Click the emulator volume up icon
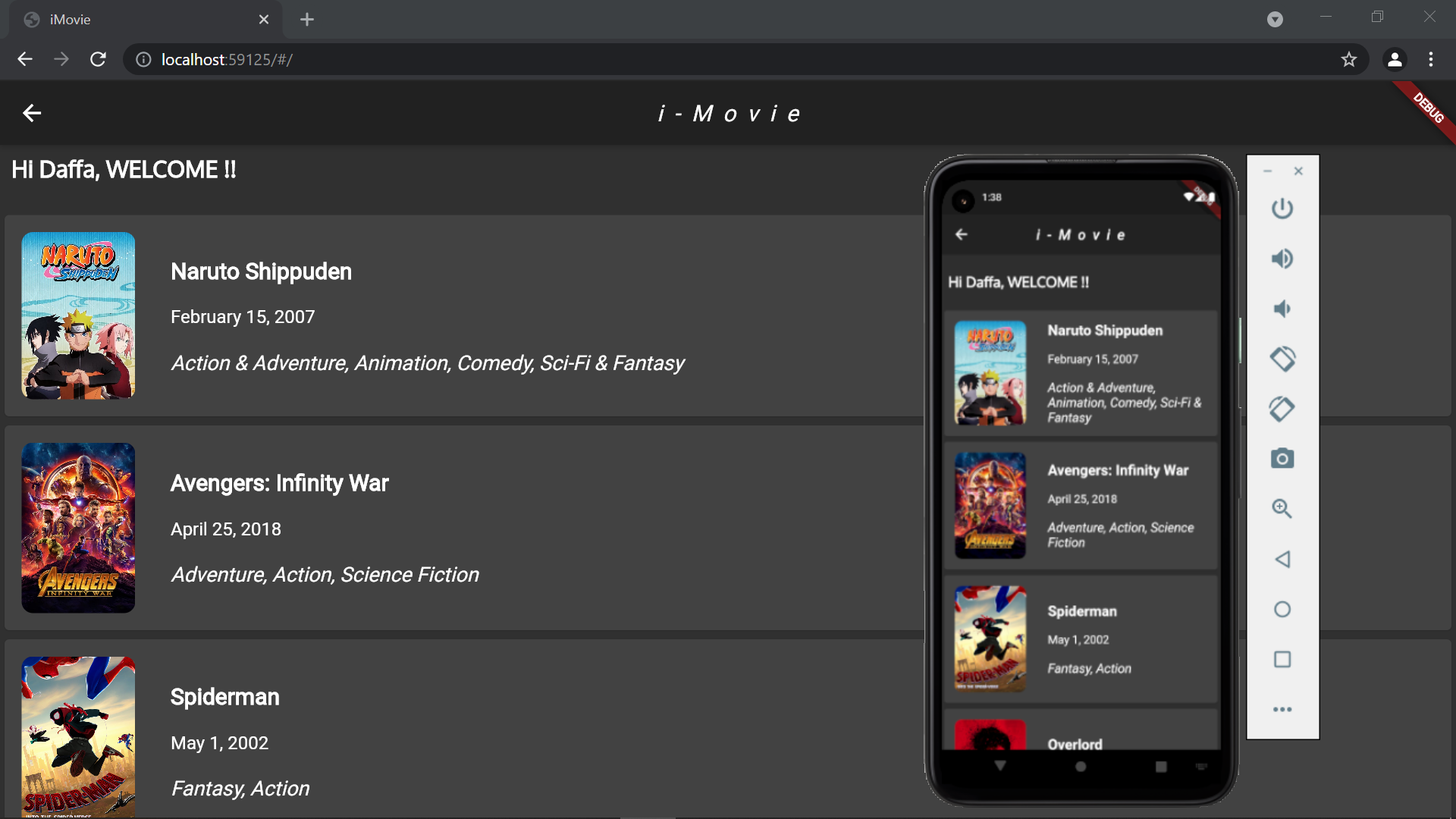Viewport: 1456px width, 819px height. click(x=1282, y=259)
